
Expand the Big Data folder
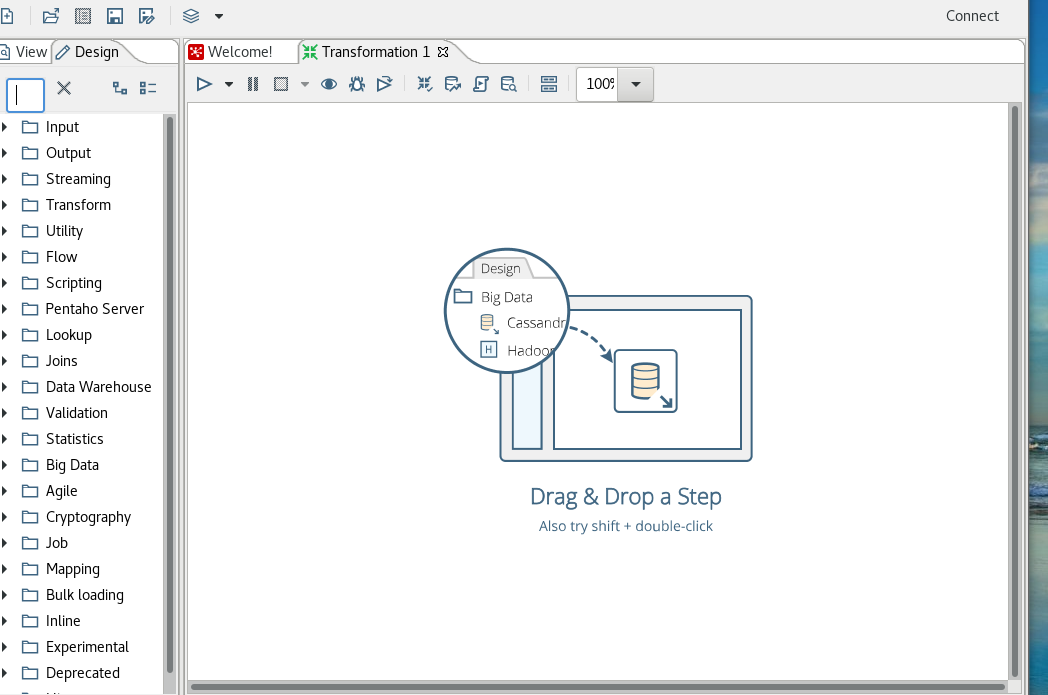(x=5, y=465)
